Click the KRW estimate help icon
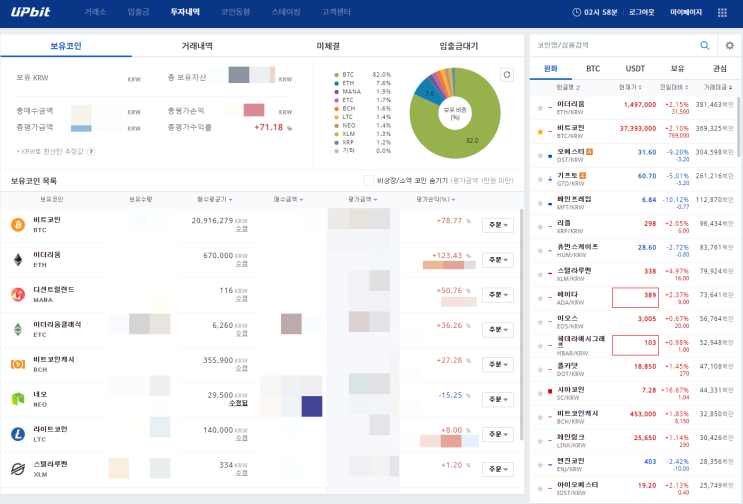The width and height of the screenshot is (743, 504). coord(91,152)
